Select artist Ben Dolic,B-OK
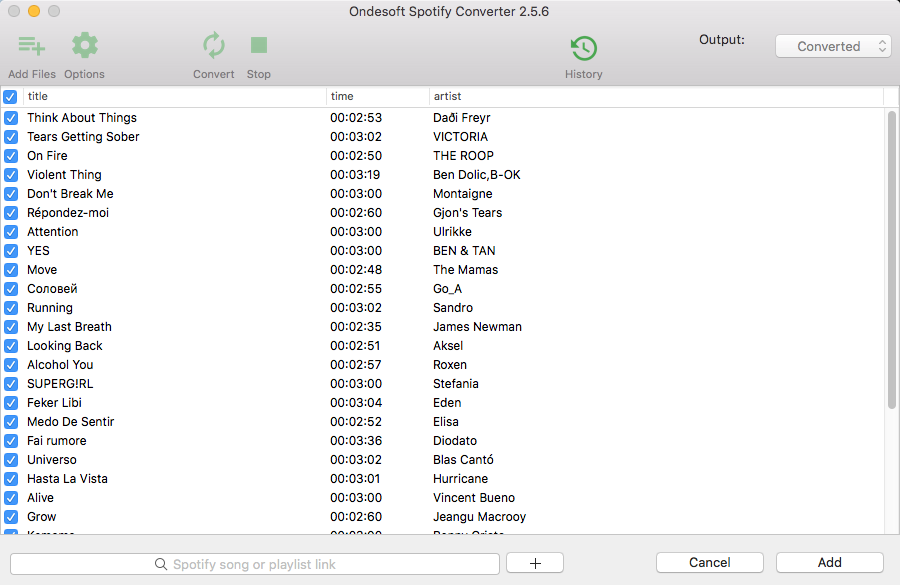Viewport: 900px width, 585px height. 476,175
